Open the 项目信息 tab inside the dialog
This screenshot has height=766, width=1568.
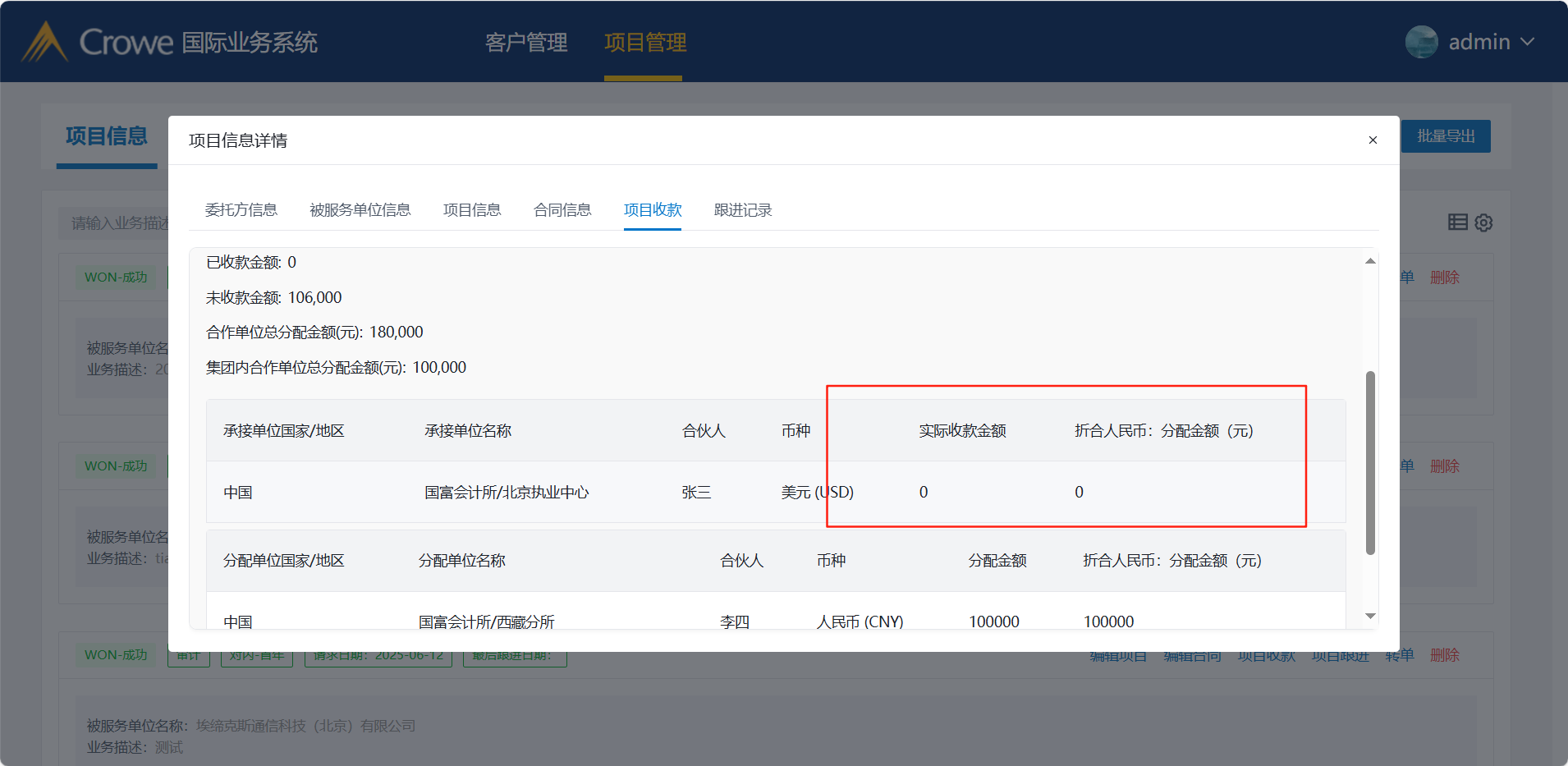472,210
